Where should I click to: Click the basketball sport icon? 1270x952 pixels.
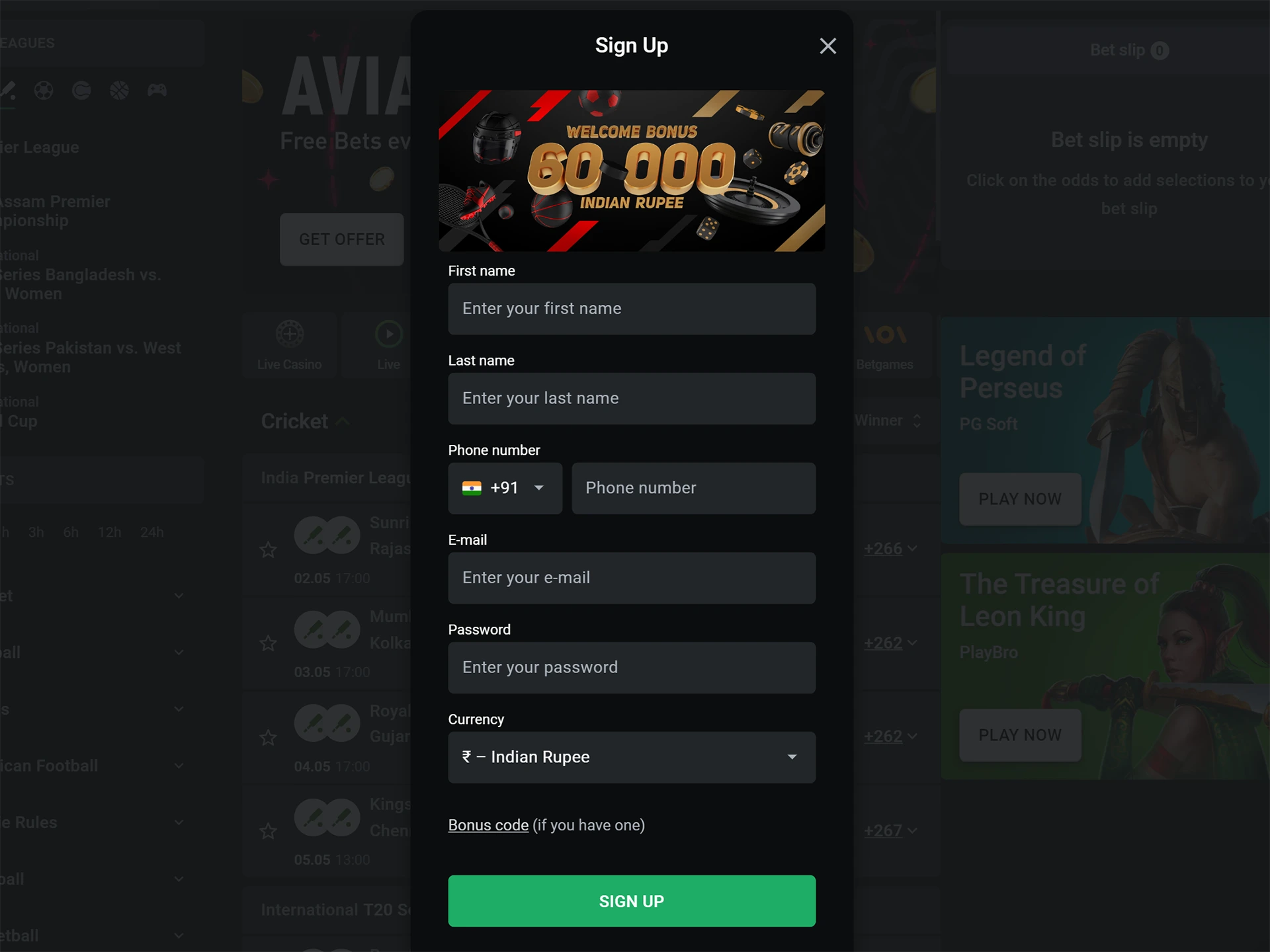click(119, 89)
